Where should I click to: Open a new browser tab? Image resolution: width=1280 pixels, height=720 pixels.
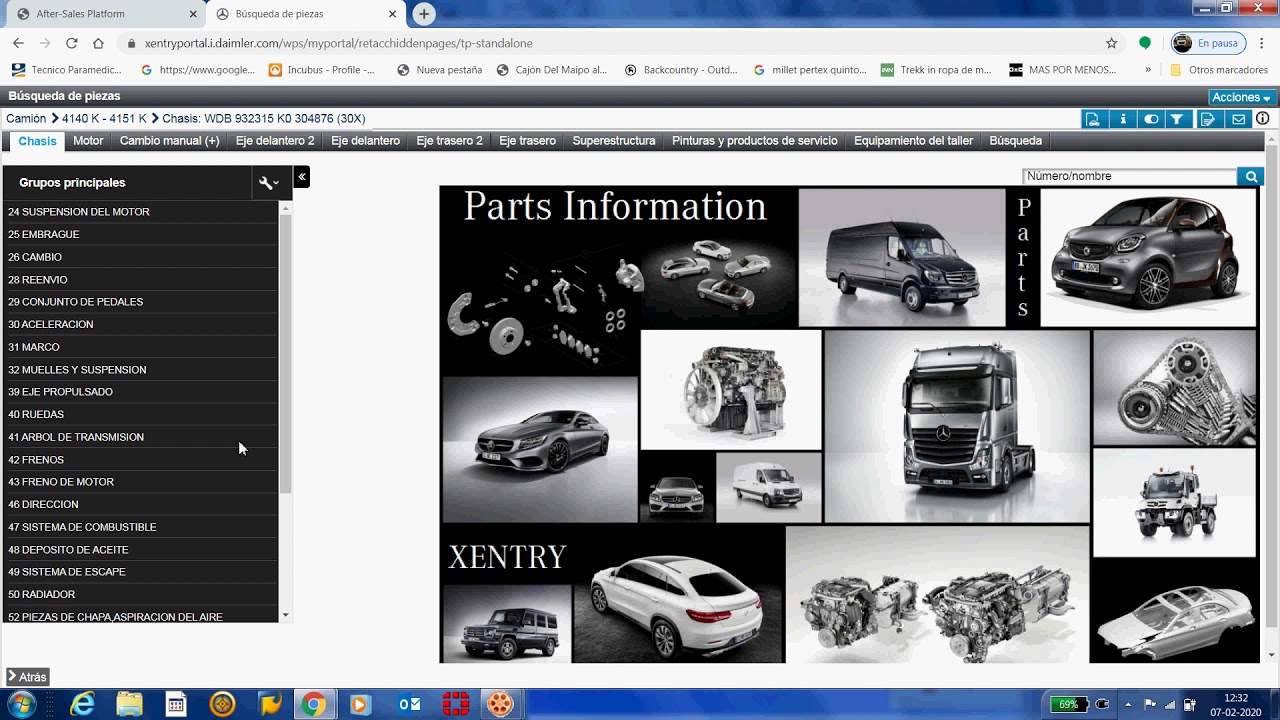pos(424,14)
